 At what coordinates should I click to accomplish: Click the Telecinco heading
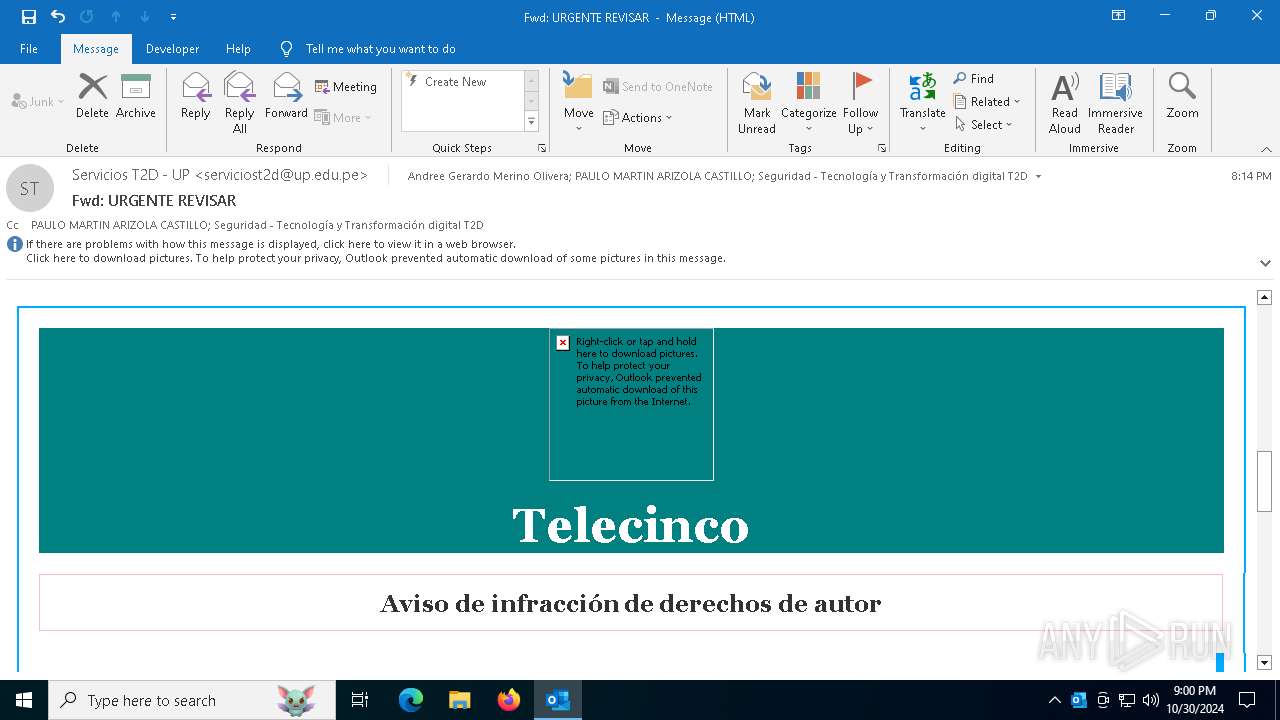631,525
